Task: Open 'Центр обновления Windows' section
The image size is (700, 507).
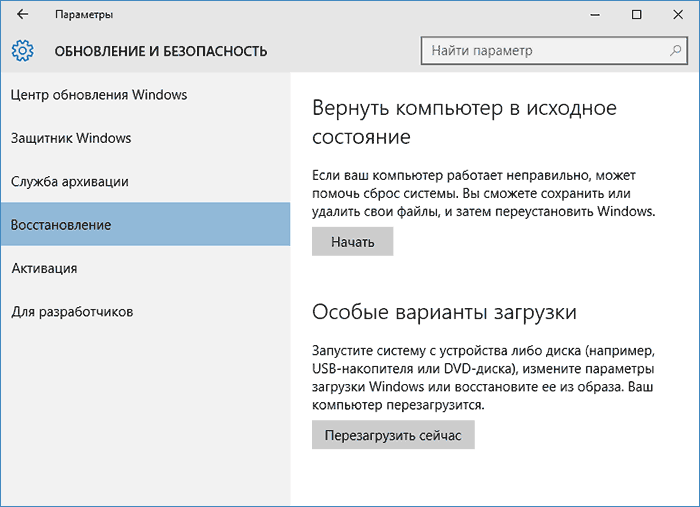Action: [x=99, y=95]
